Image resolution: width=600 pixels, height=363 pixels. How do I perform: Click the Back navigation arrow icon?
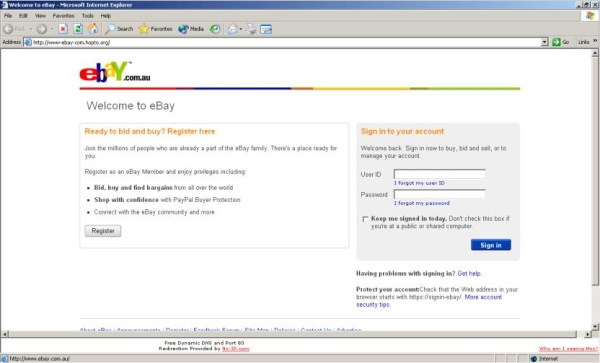point(8,29)
